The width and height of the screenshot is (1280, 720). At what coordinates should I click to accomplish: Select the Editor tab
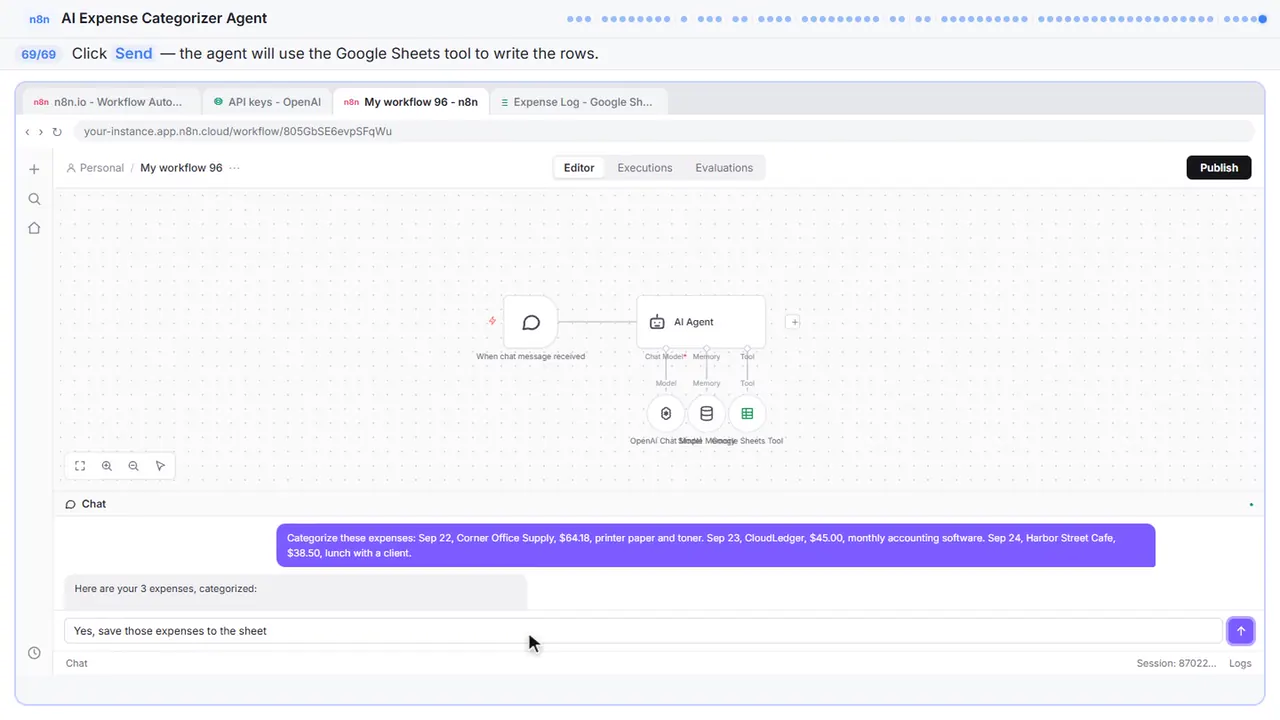point(579,168)
